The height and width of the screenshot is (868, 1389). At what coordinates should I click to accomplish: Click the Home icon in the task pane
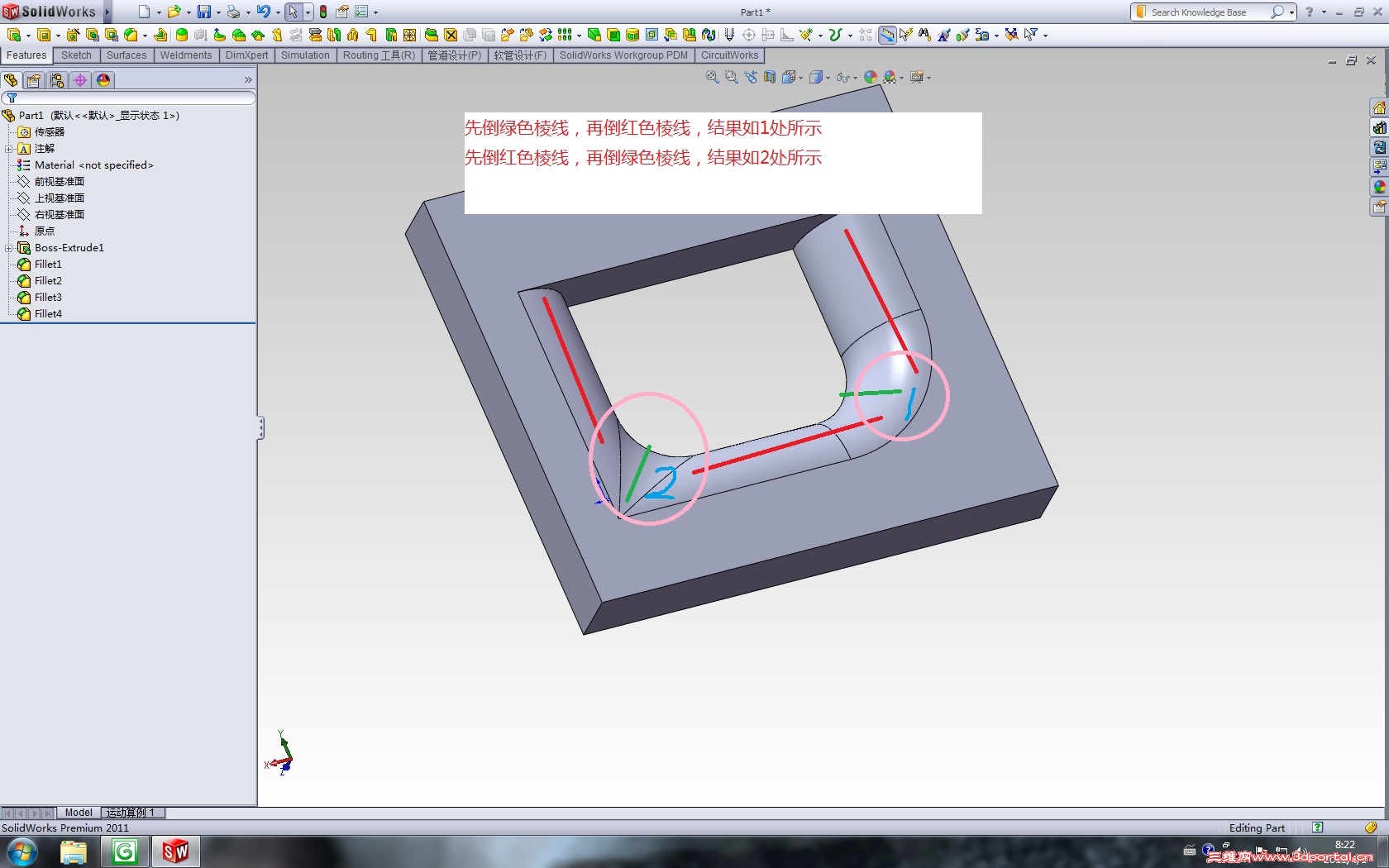1379,108
